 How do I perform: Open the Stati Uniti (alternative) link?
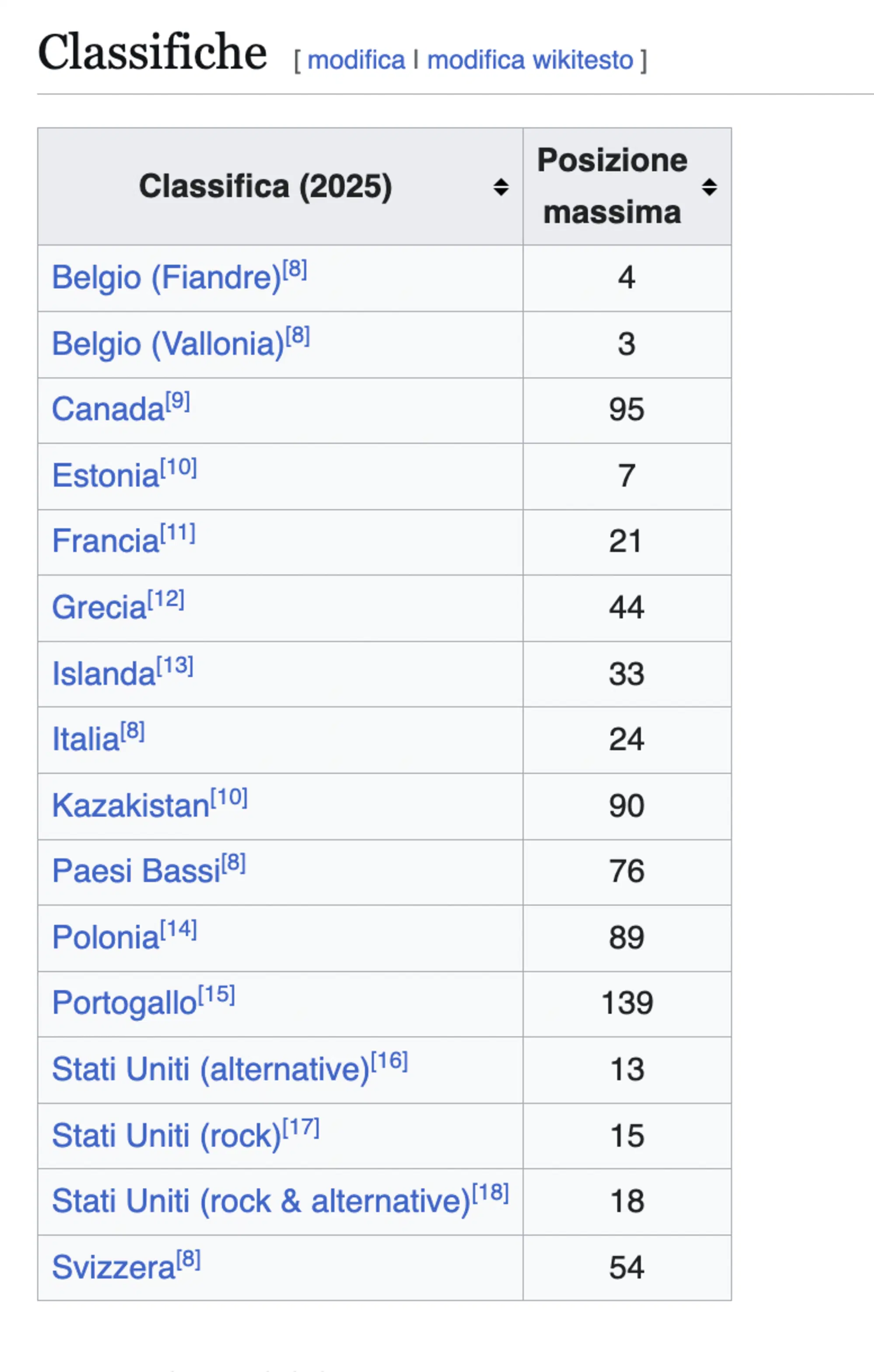point(210,1070)
